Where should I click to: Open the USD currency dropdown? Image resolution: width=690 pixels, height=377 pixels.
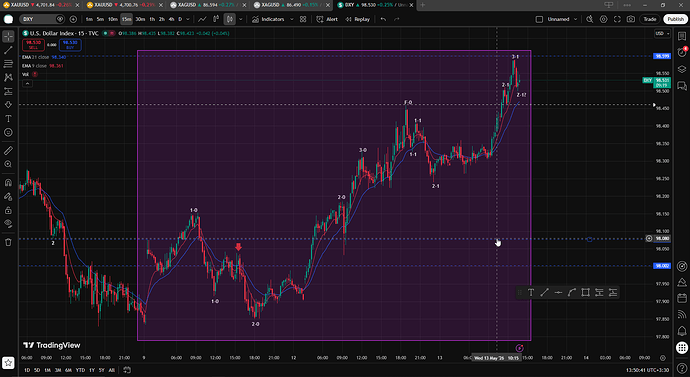(x=662, y=33)
